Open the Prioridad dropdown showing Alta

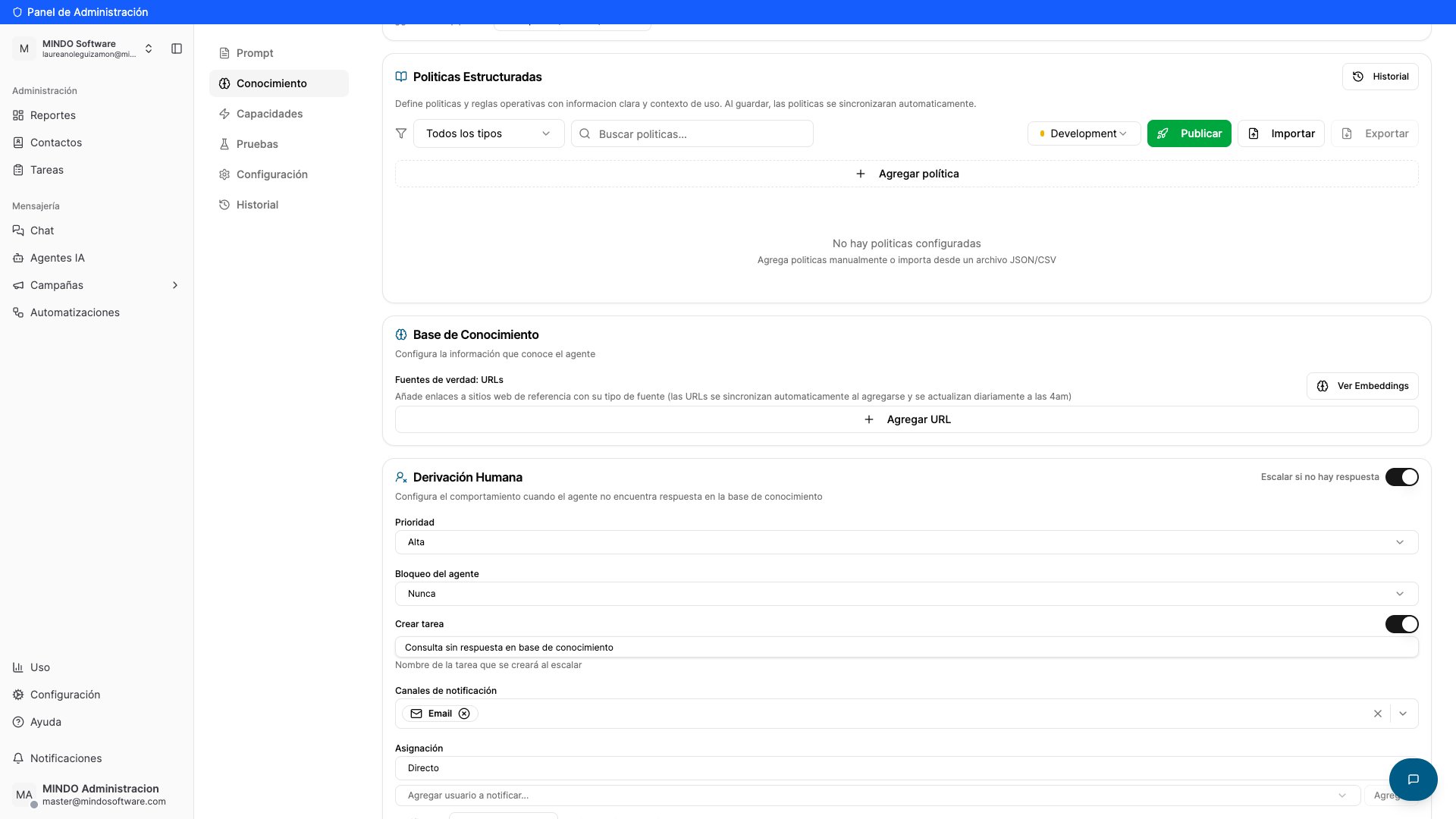(x=907, y=542)
